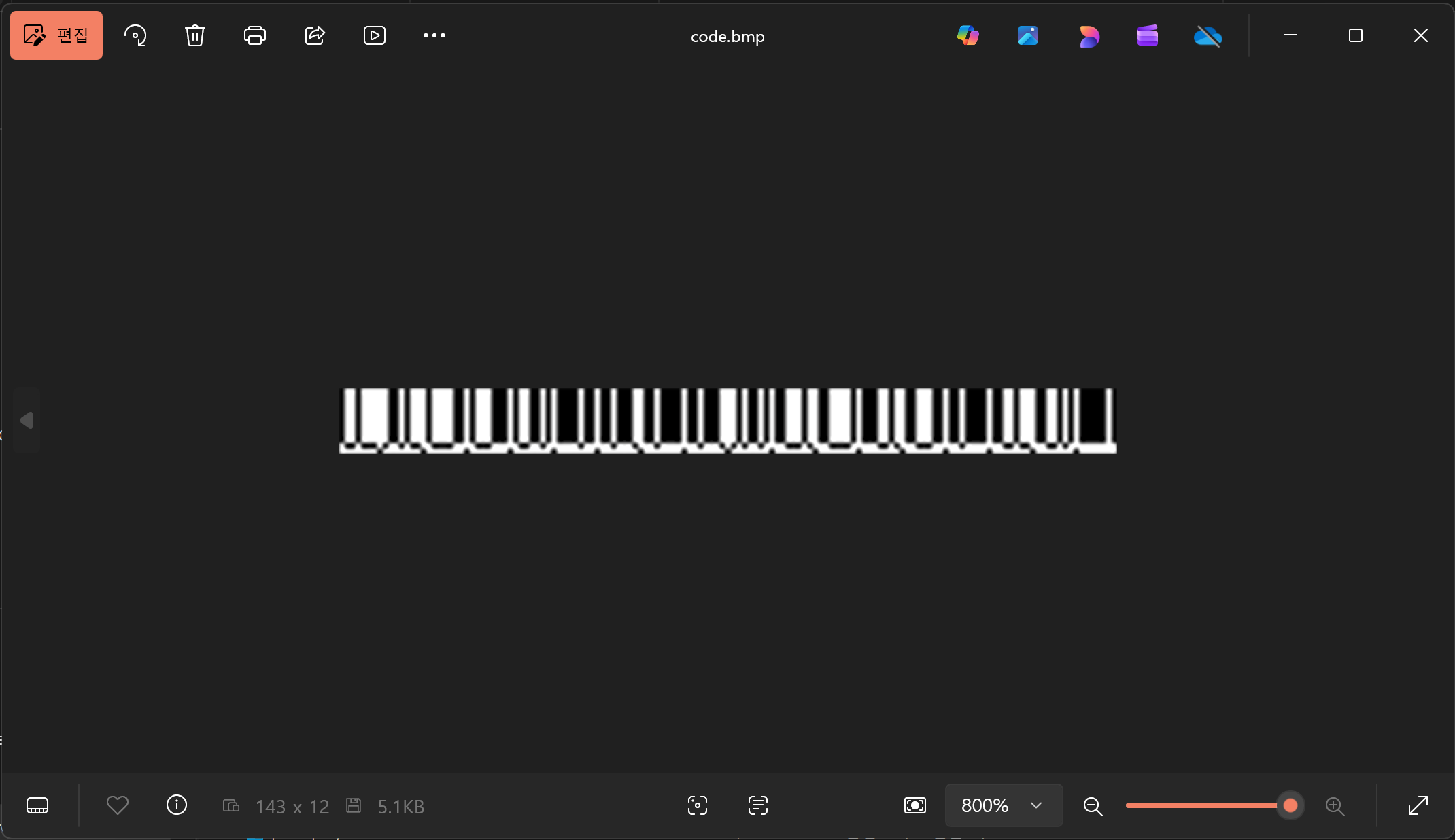The height and width of the screenshot is (840, 1455).
Task: Toggle the filmstrip view at bottom left
Action: (x=37, y=805)
